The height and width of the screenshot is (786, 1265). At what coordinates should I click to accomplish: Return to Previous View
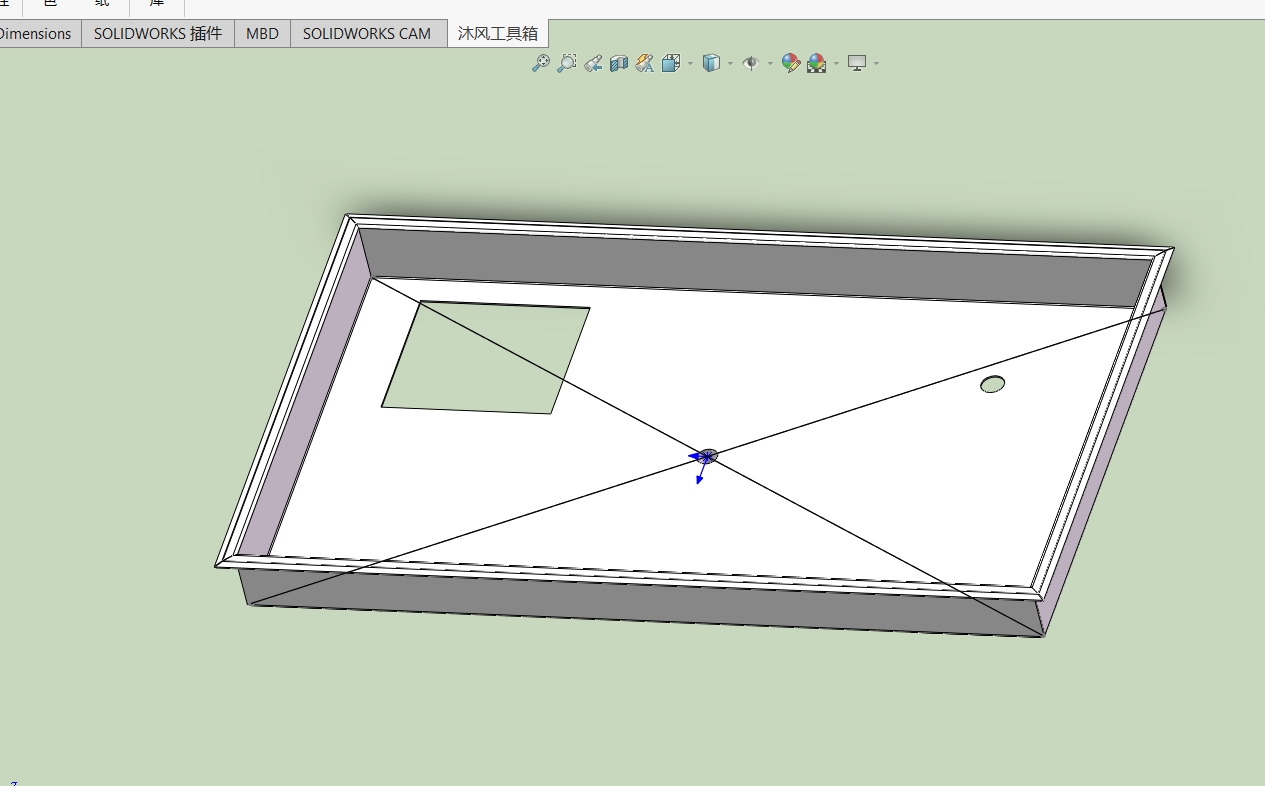coord(593,63)
